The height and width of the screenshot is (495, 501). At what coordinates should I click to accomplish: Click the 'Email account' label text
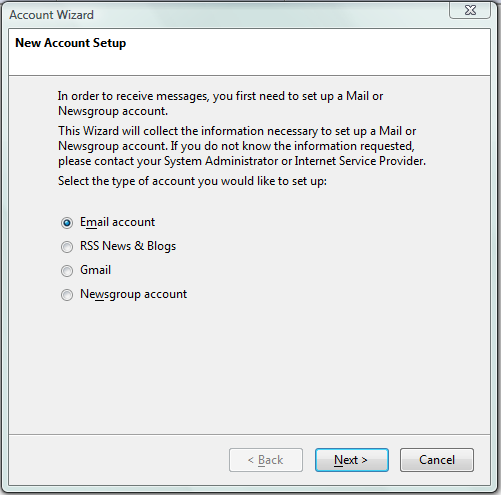click(117, 222)
